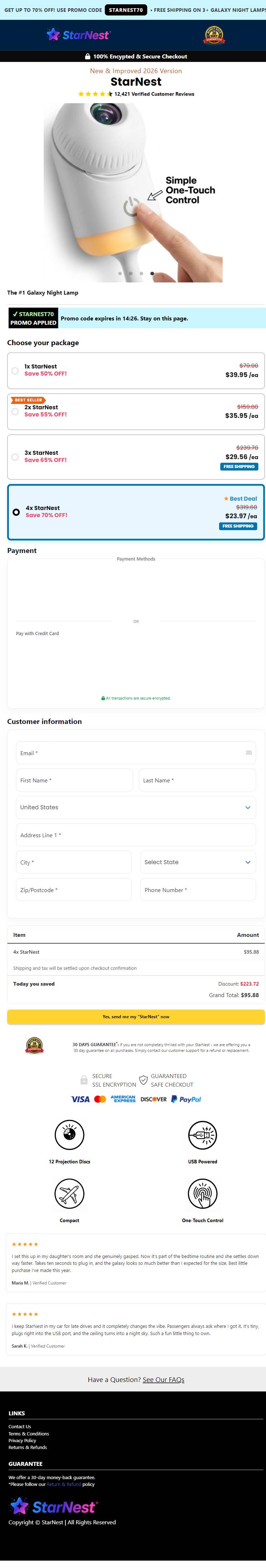Click the Compact airplane icon
The height and width of the screenshot is (1568, 266).
[69, 1193]
